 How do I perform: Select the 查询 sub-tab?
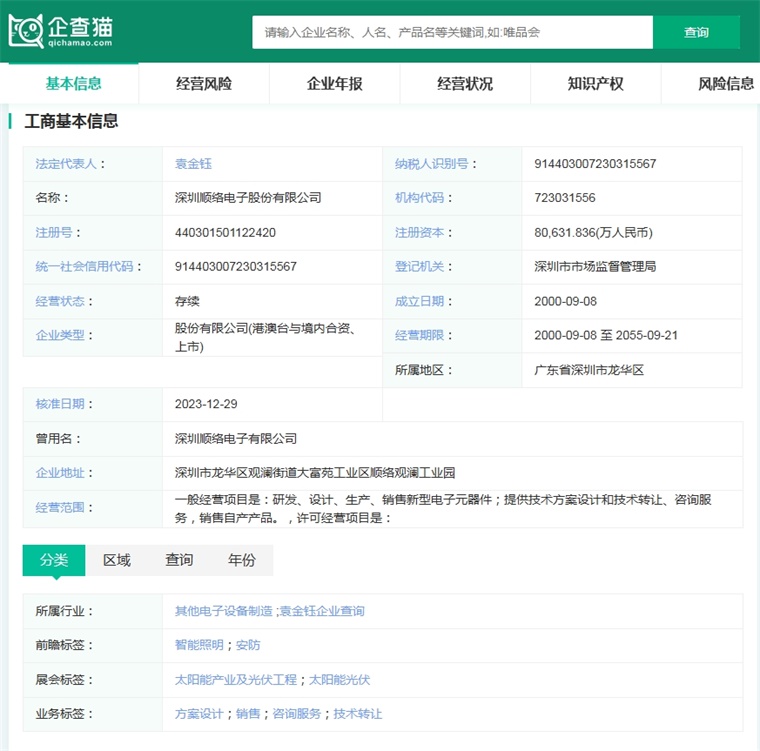coord(179,560)
